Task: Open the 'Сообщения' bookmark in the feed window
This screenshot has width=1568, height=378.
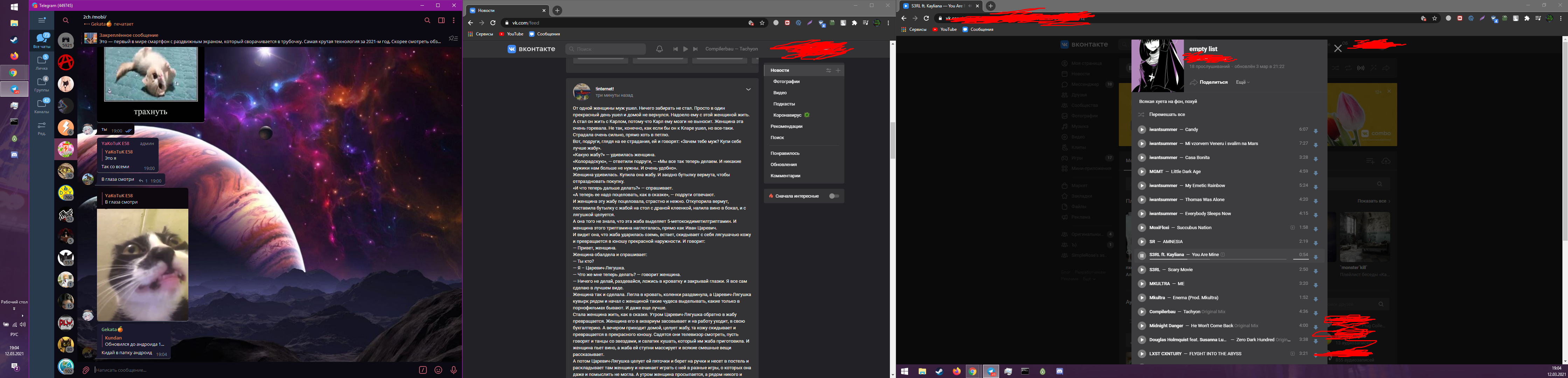Action: [x=544, y=34]
